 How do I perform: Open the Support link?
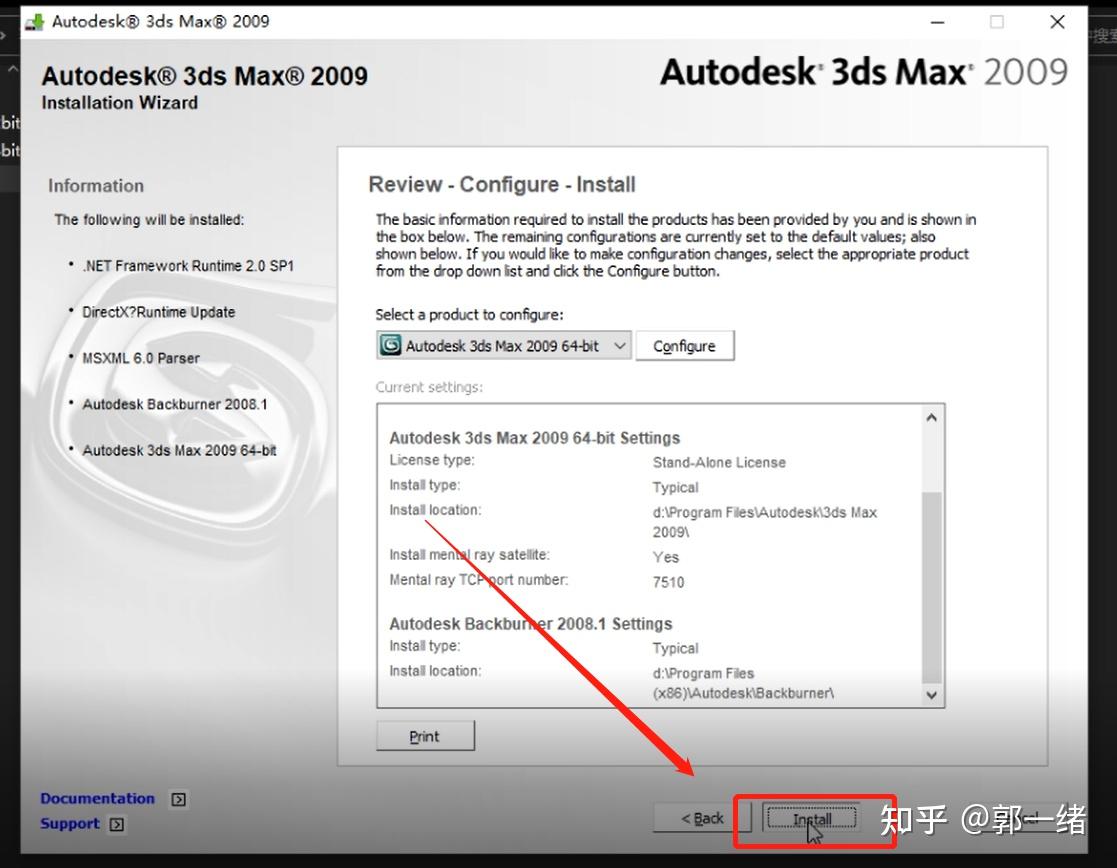coord(70,823)
